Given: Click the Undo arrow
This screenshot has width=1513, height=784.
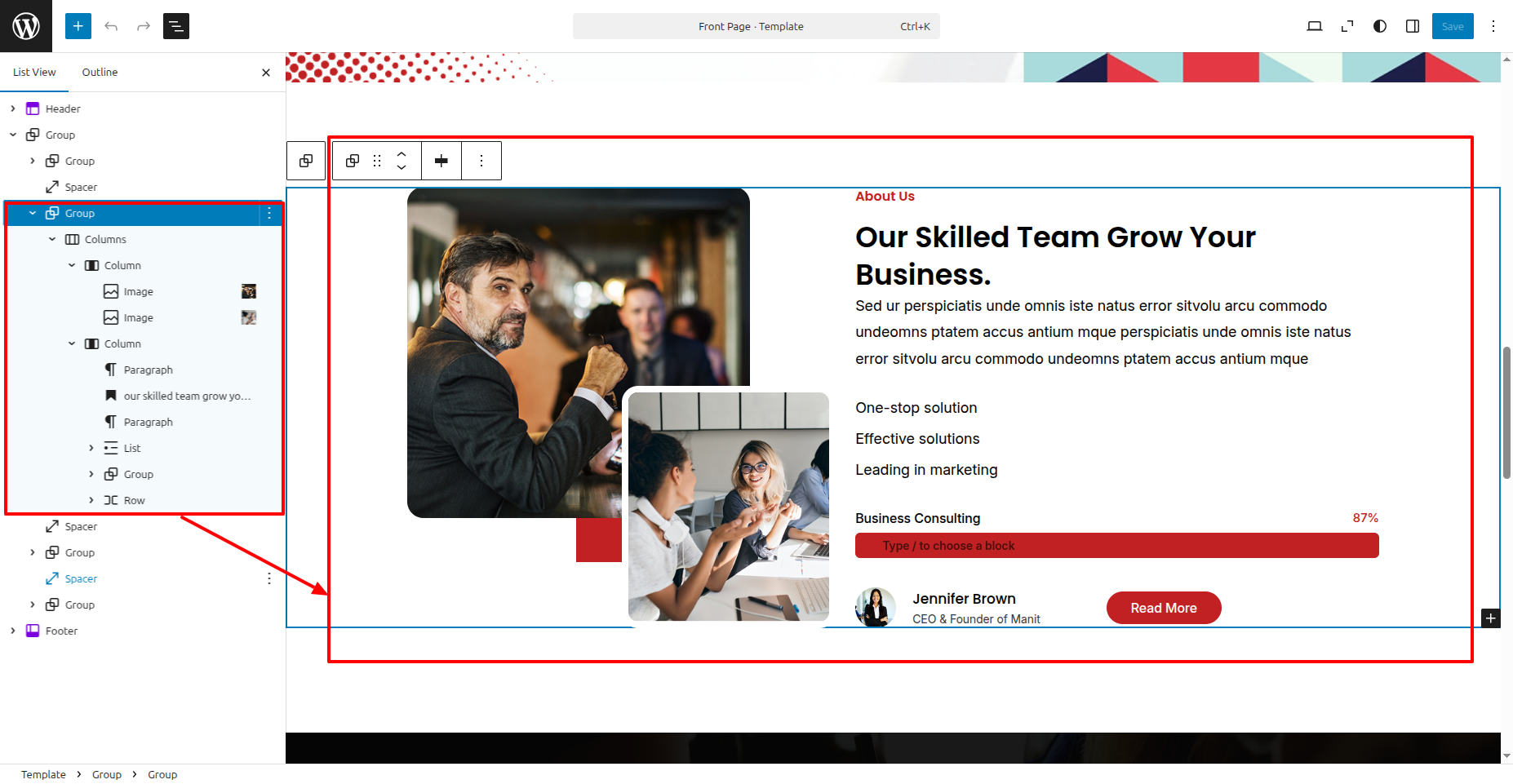Looking at the screenshot, I should (x=111, y=26).
